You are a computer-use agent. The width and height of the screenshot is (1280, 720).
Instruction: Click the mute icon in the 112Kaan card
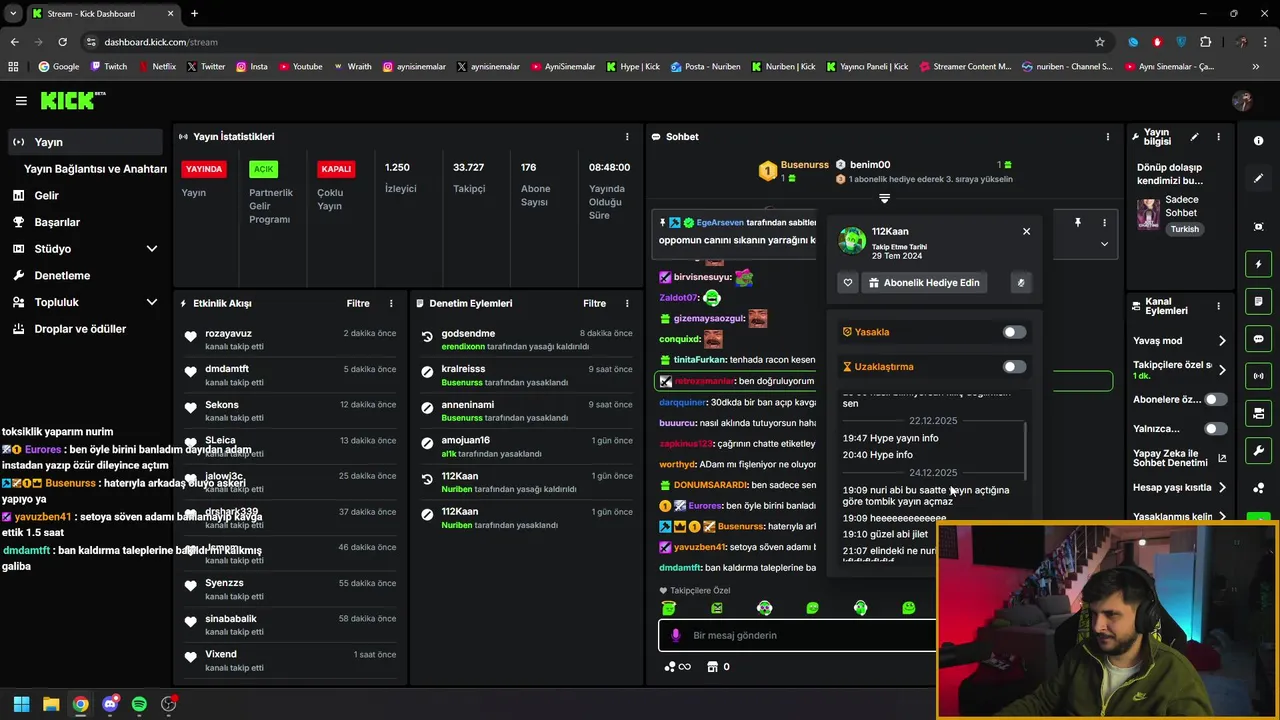tap(1021, 283)
